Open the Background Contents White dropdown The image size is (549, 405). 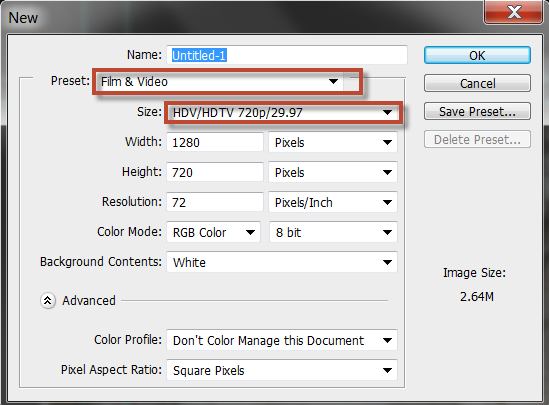click(282, 262)
